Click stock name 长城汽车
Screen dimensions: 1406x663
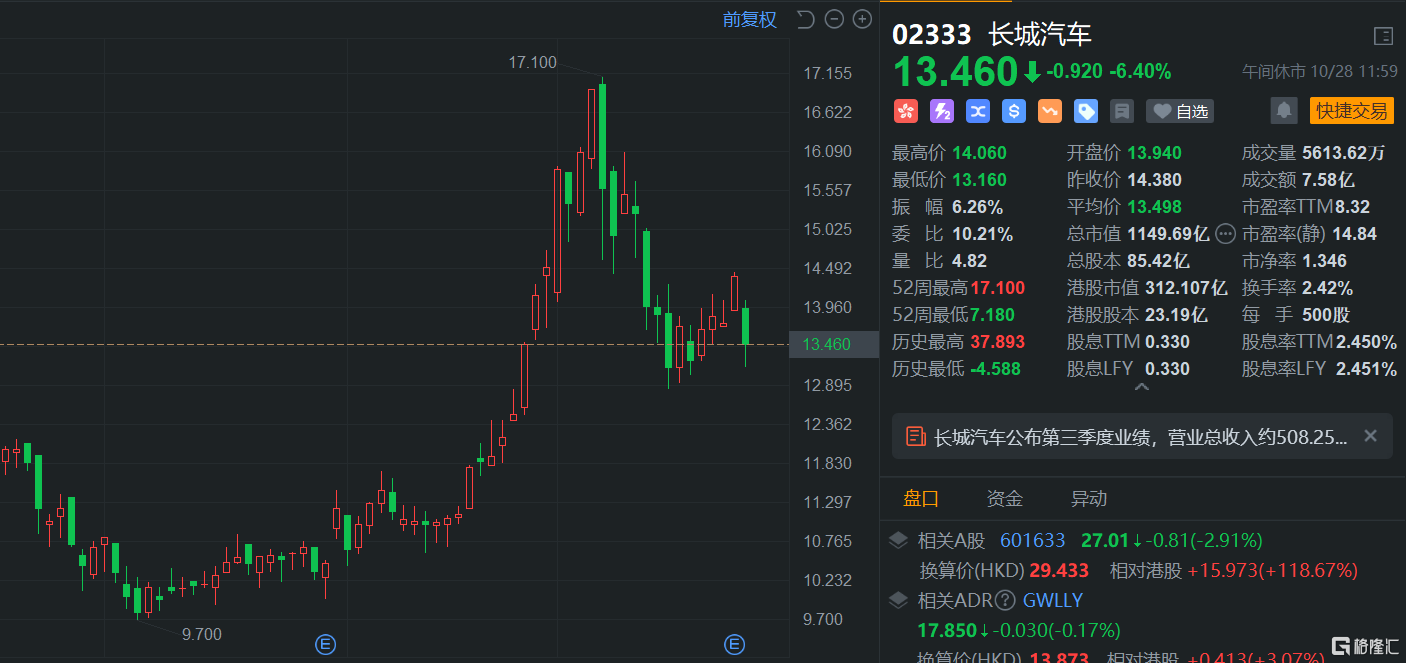coord(1040,35)
